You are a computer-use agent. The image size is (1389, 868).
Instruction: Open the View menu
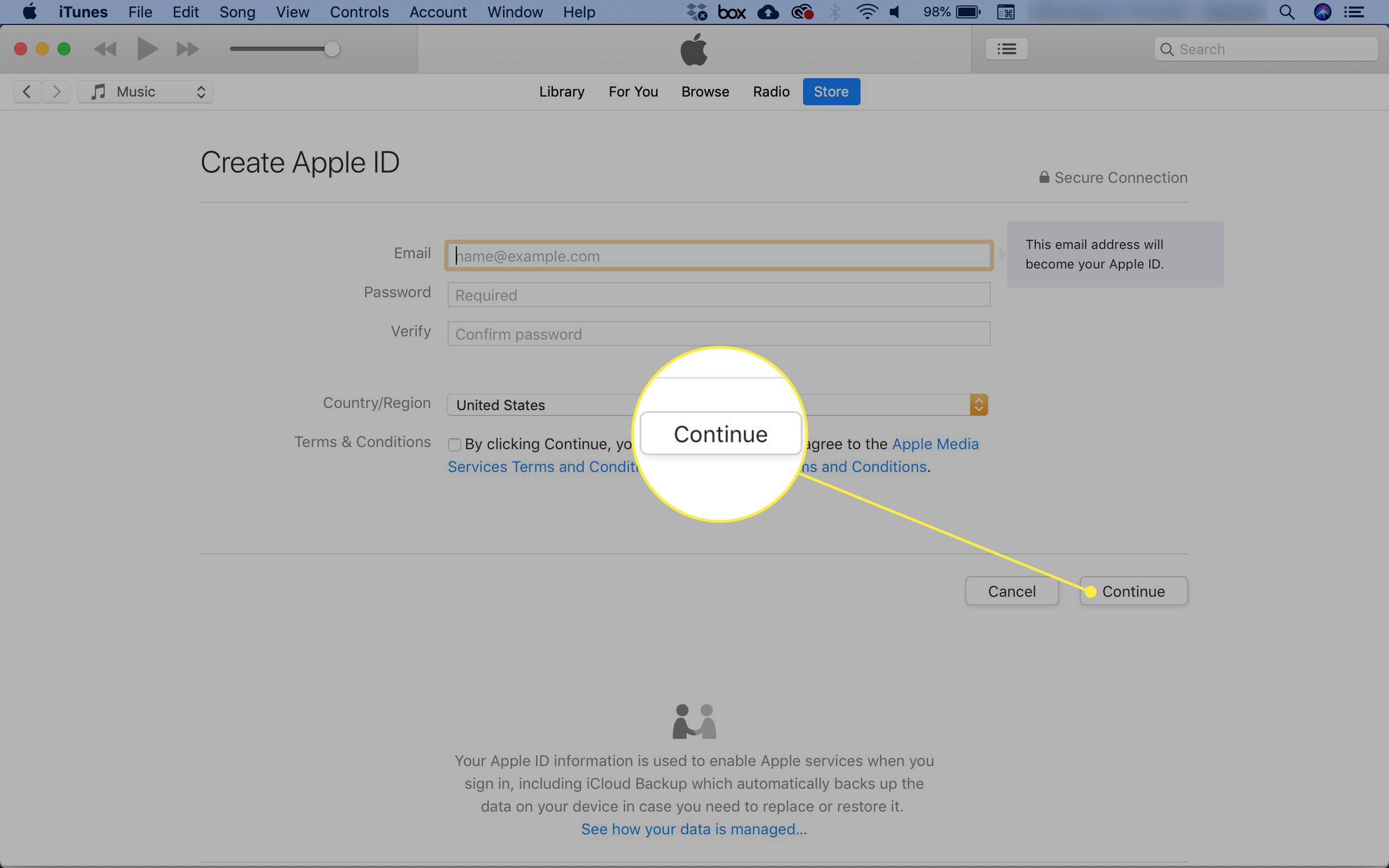[292, 12]
